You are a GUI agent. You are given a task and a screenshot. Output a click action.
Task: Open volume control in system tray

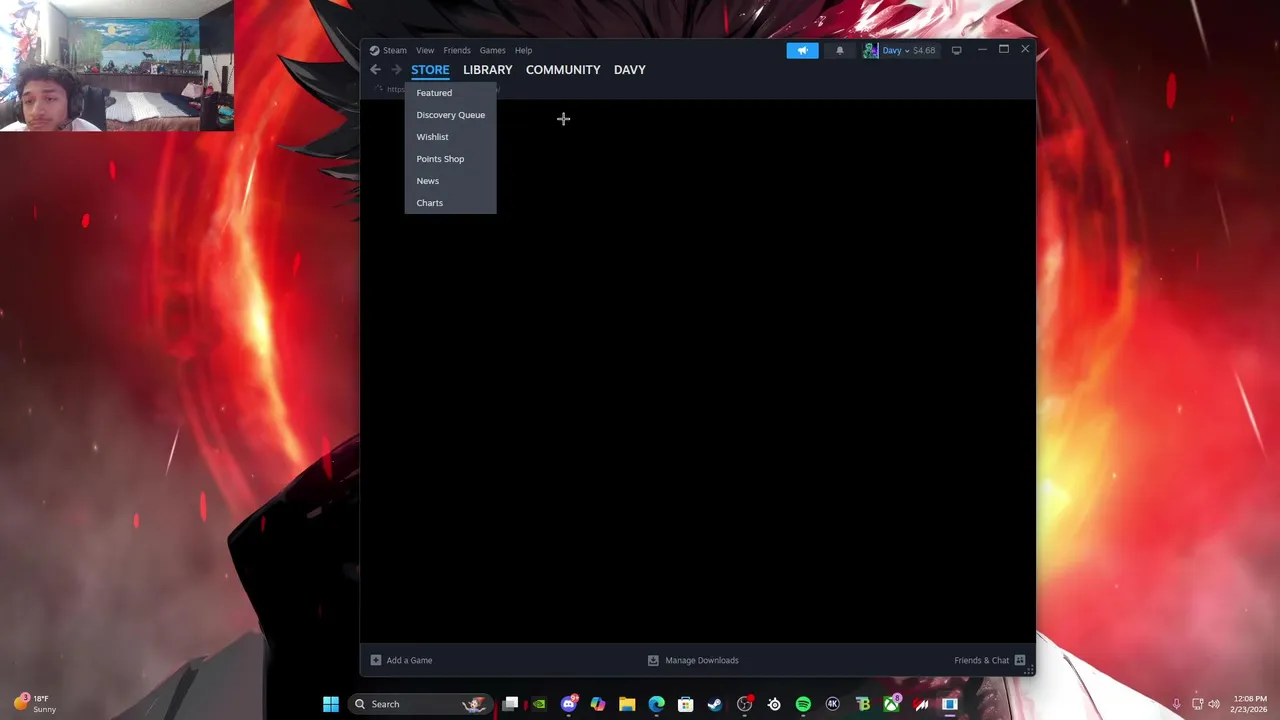point(1213,704)
